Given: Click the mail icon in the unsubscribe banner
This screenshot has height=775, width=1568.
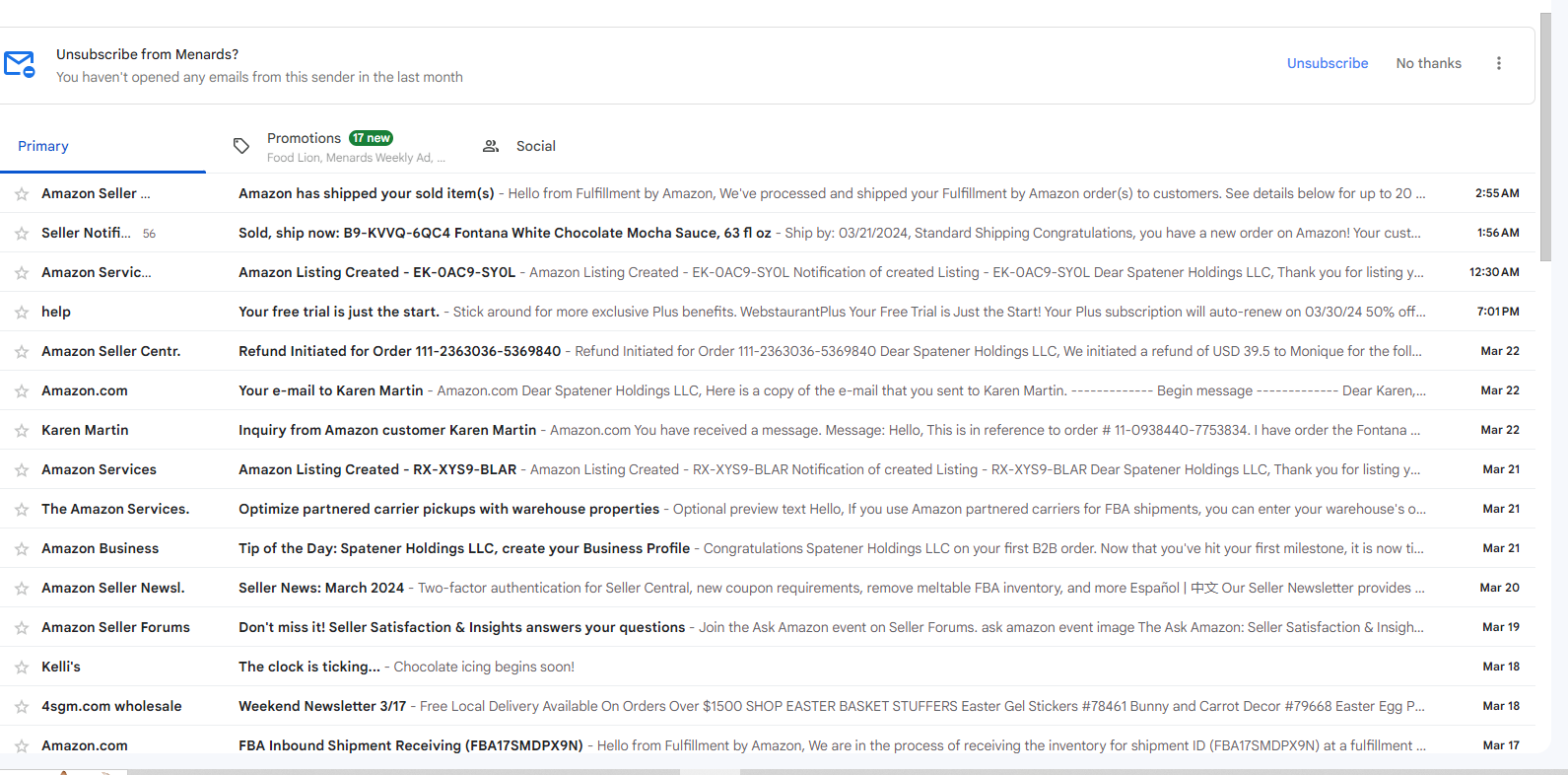Looking at the screenshot, I should 20,64.
